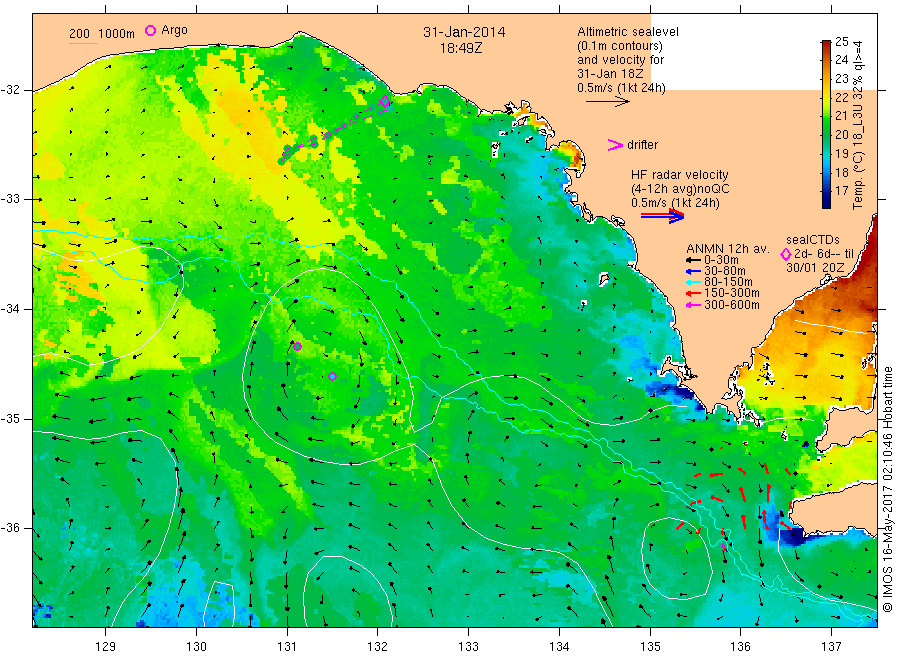Click the dark blue 17 degree end of the colorbar
900x660 pixels.
pyautogui.click(x=826, y=198)
